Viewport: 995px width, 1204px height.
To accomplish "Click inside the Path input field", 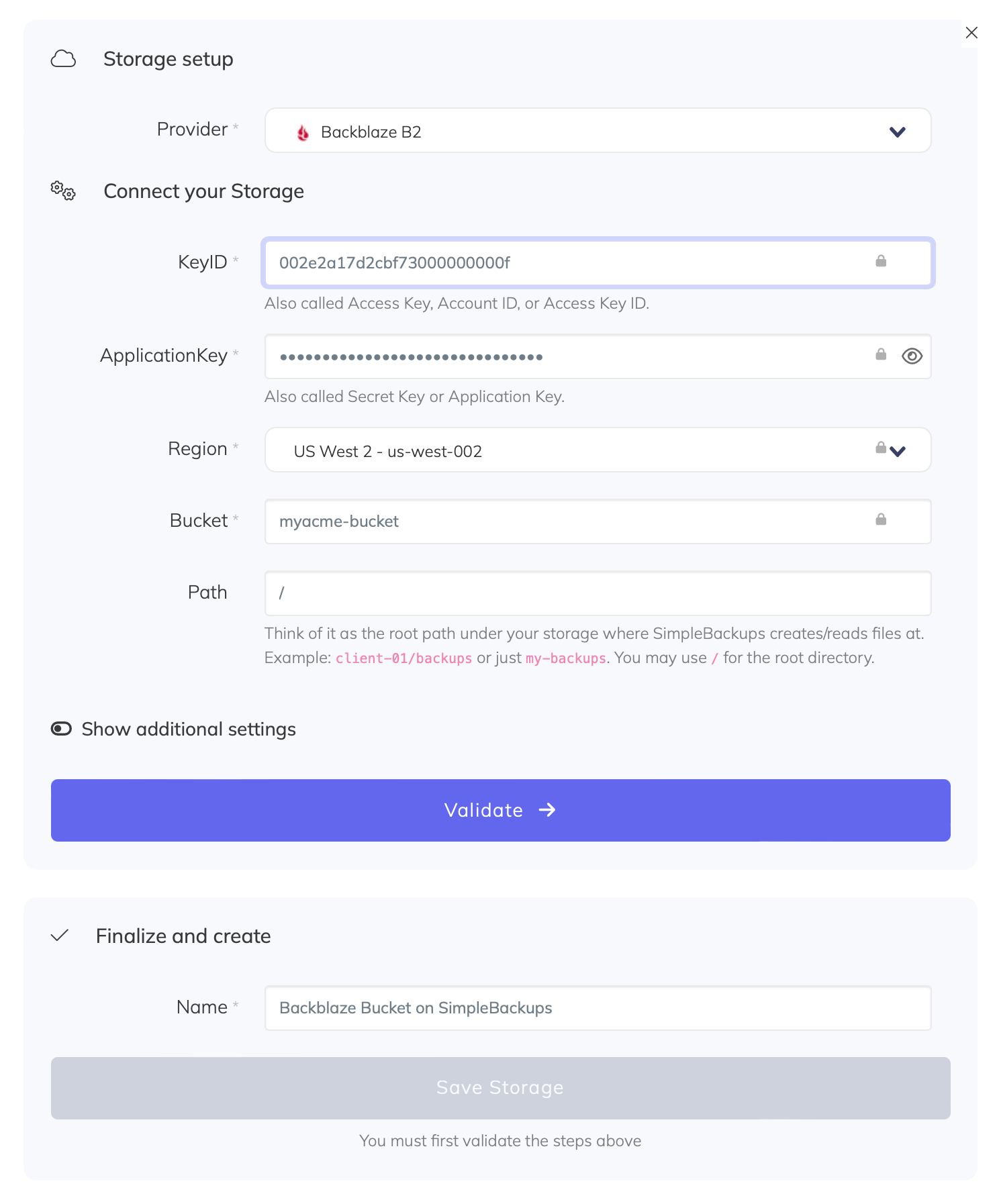I will [x=598, y=593].
